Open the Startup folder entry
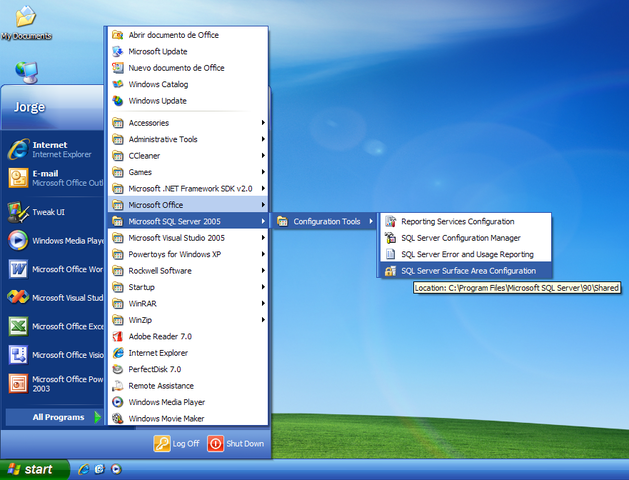 188,287
